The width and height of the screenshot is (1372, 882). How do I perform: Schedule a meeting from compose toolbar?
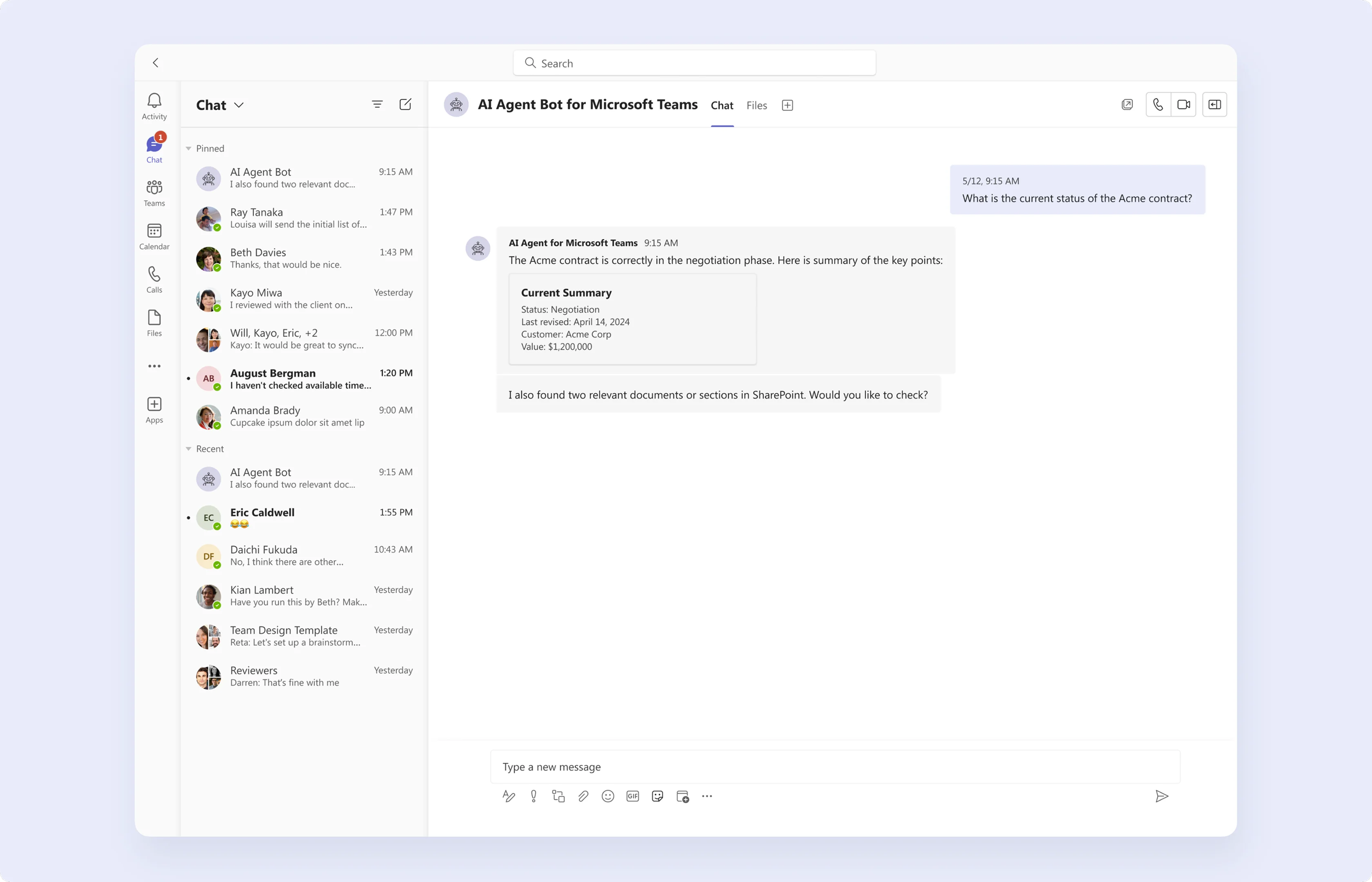[683, 796]
